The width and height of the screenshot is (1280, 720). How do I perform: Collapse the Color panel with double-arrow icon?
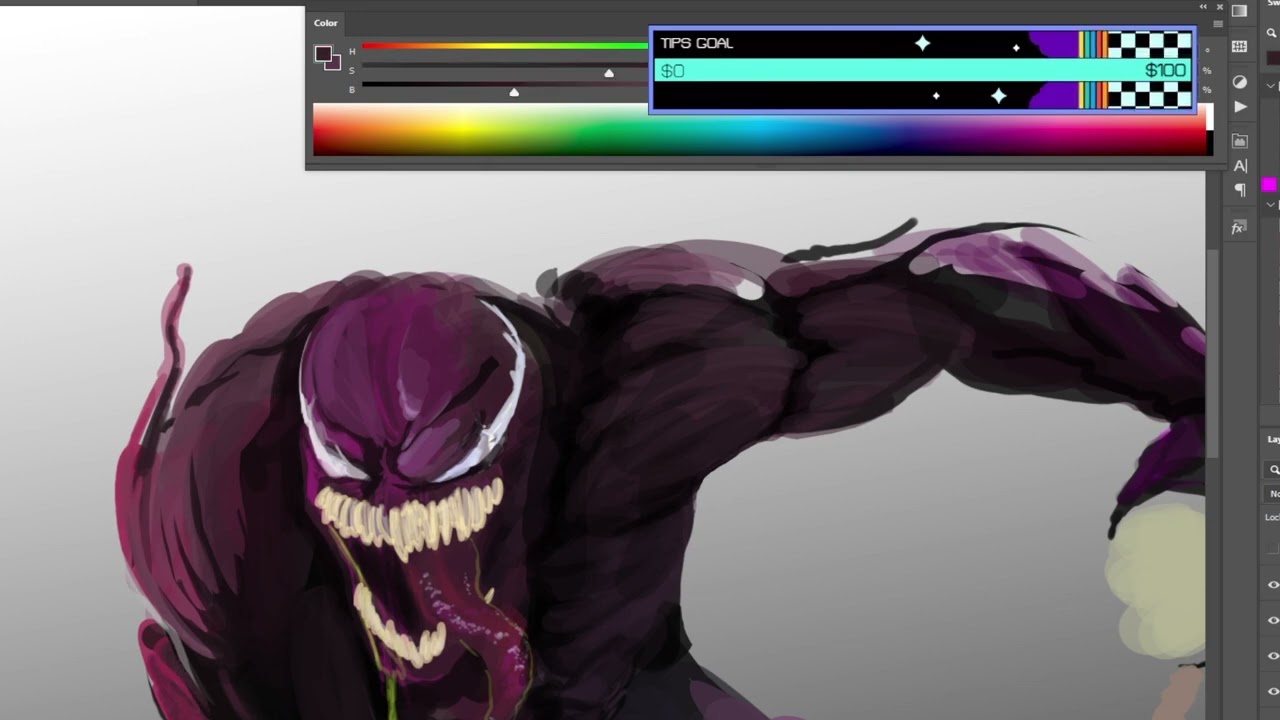click(x=1204, y=7)
